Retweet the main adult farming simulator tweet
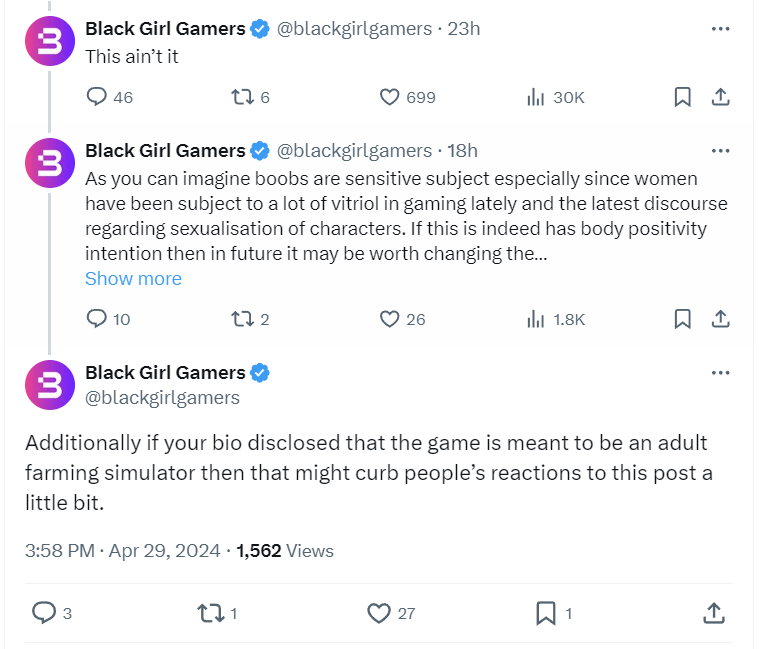Image resolution: width=765 pixels, height=649 pixels. click(211, 613)
